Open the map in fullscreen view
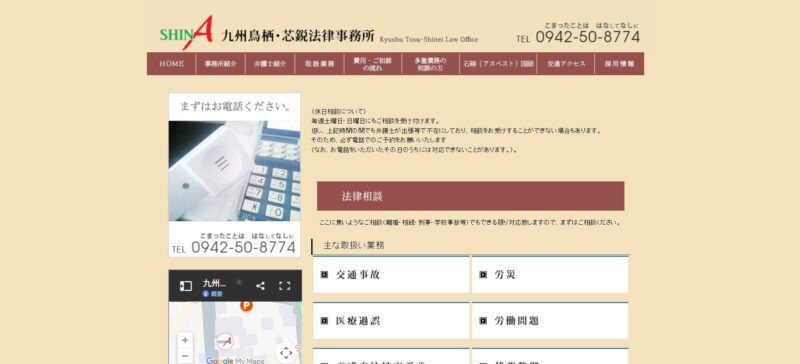This screenshot has height=364, width=800. pyautogui.click(x=285, y=286)
